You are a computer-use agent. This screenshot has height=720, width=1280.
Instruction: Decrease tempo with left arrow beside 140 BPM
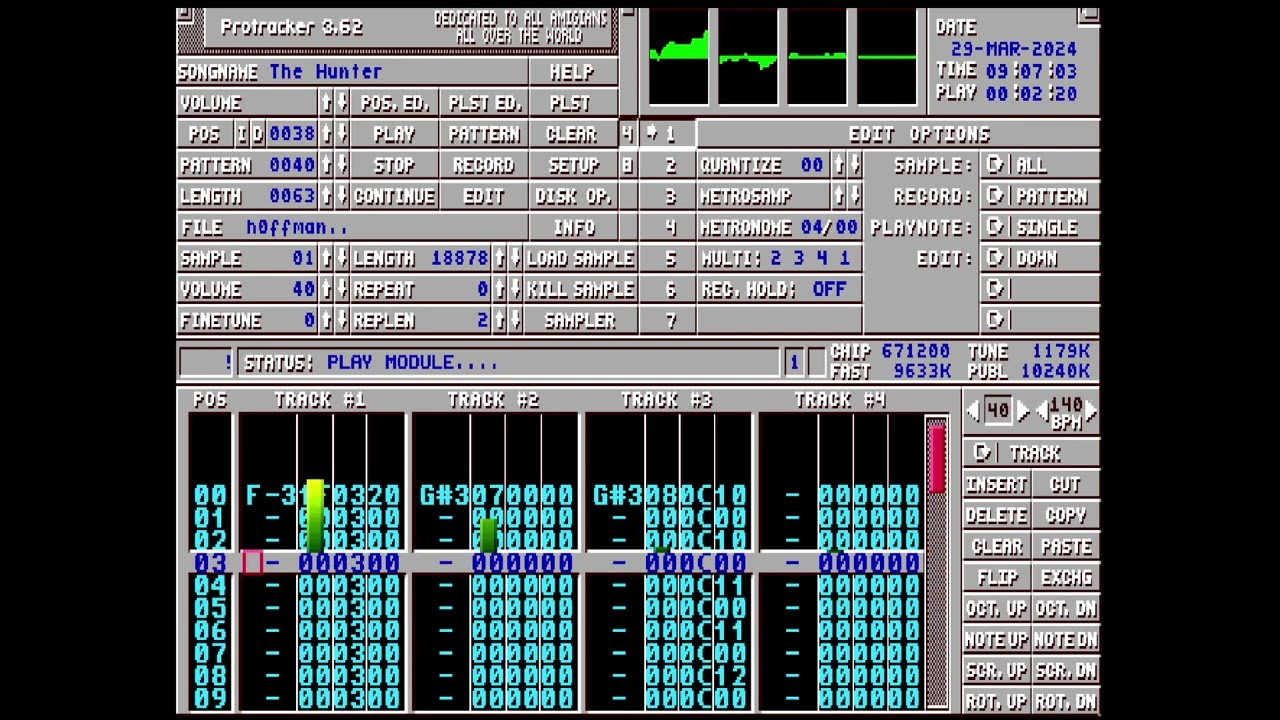1041,411
